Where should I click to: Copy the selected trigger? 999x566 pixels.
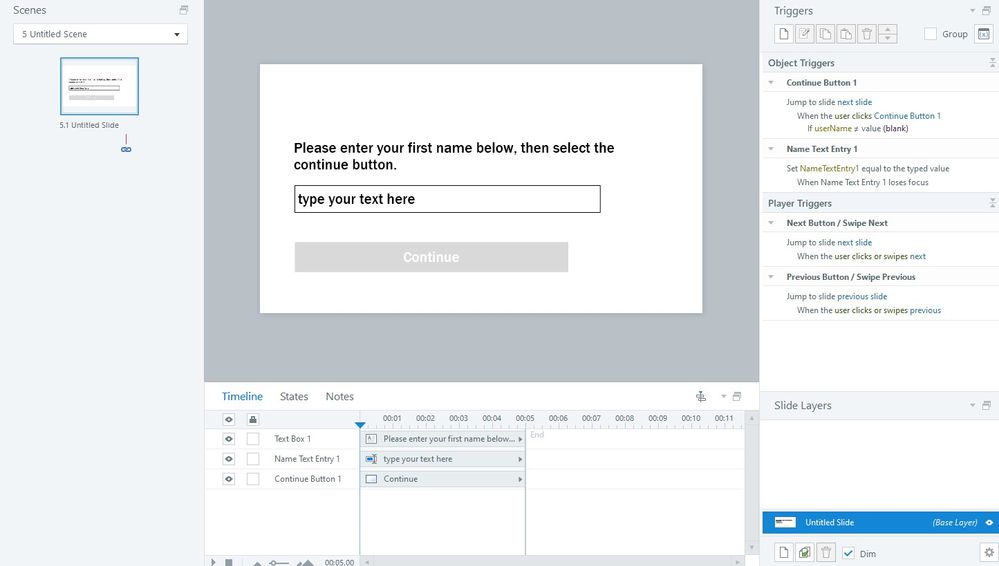pos(825,34)
